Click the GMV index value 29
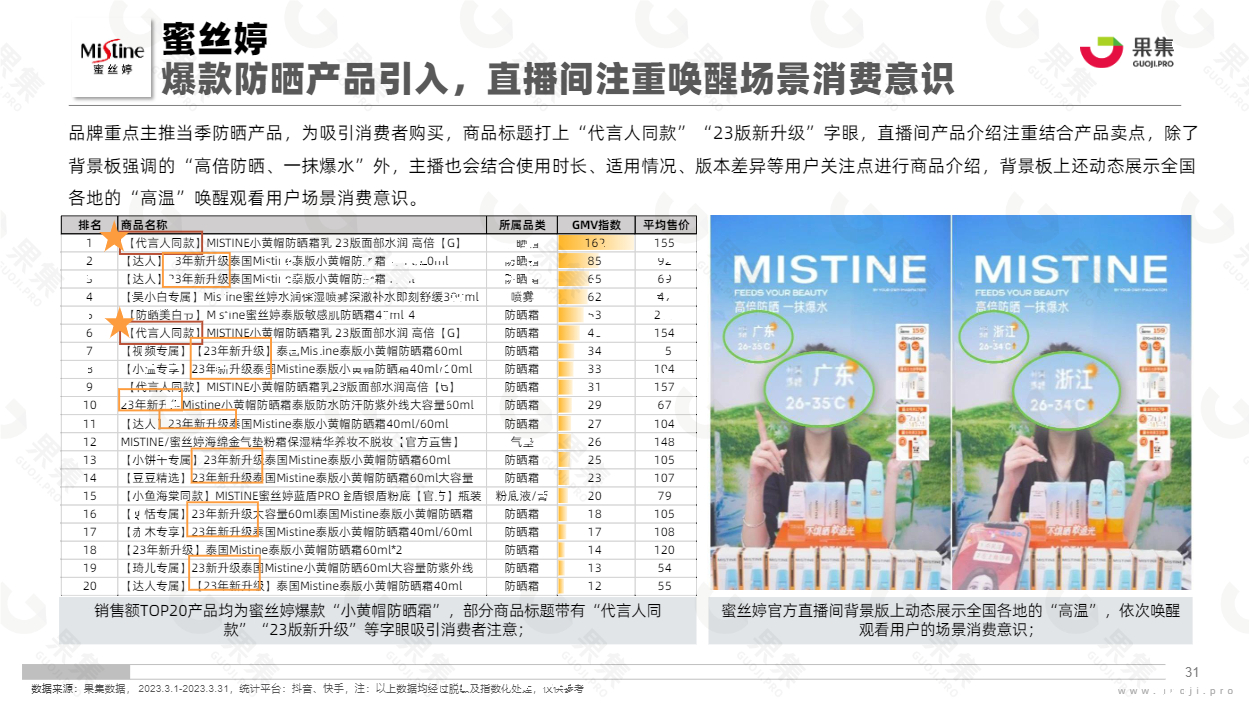 (x=595, y=405)
